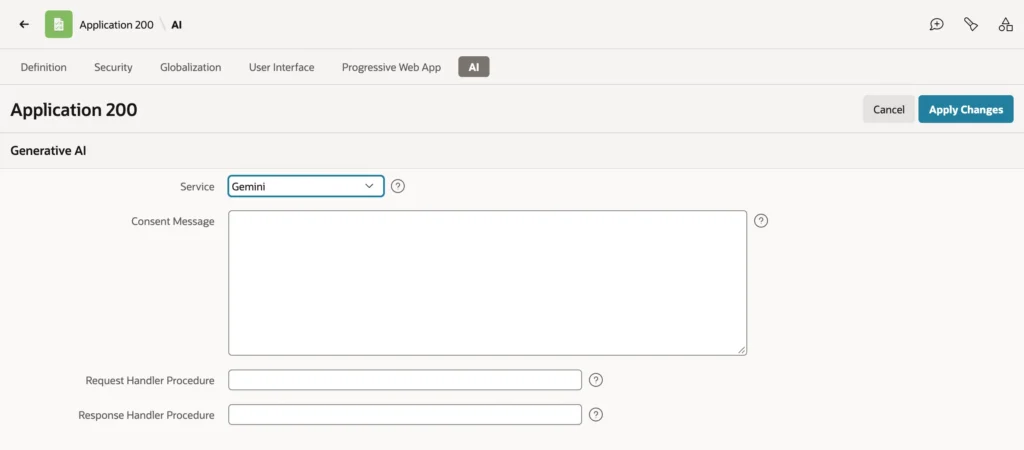Focus the Response Handler Procedure field

tap(405, 415)
